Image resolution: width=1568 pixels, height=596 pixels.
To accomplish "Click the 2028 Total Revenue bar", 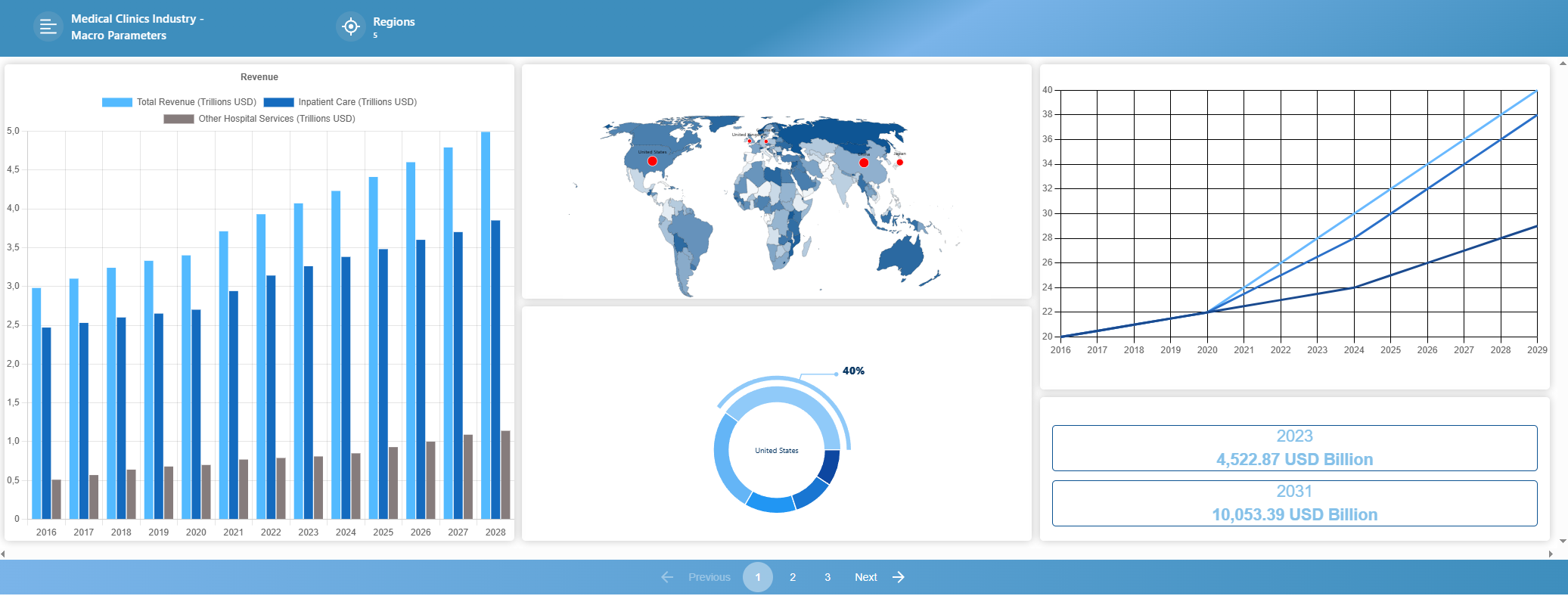I will click(486, 325).
